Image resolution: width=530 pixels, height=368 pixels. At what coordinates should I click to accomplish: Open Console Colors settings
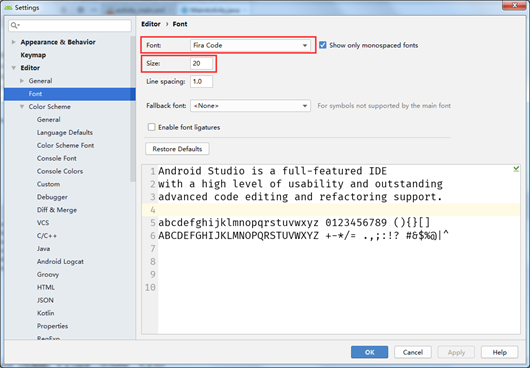pyautogui.click(x=60, y=171)
